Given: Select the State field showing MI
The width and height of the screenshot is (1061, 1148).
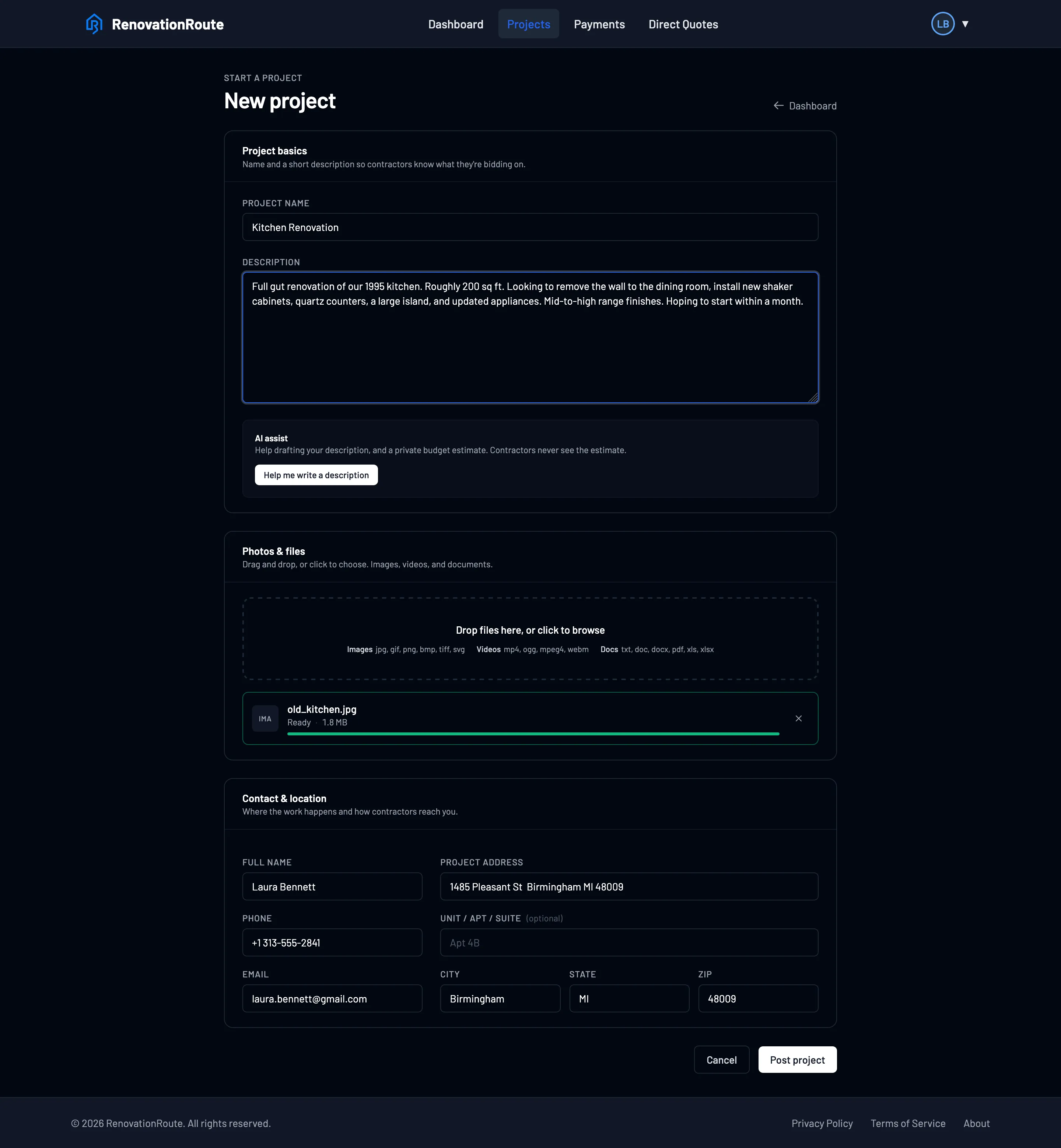Looking at the screenshot, I should pos(628,999).
